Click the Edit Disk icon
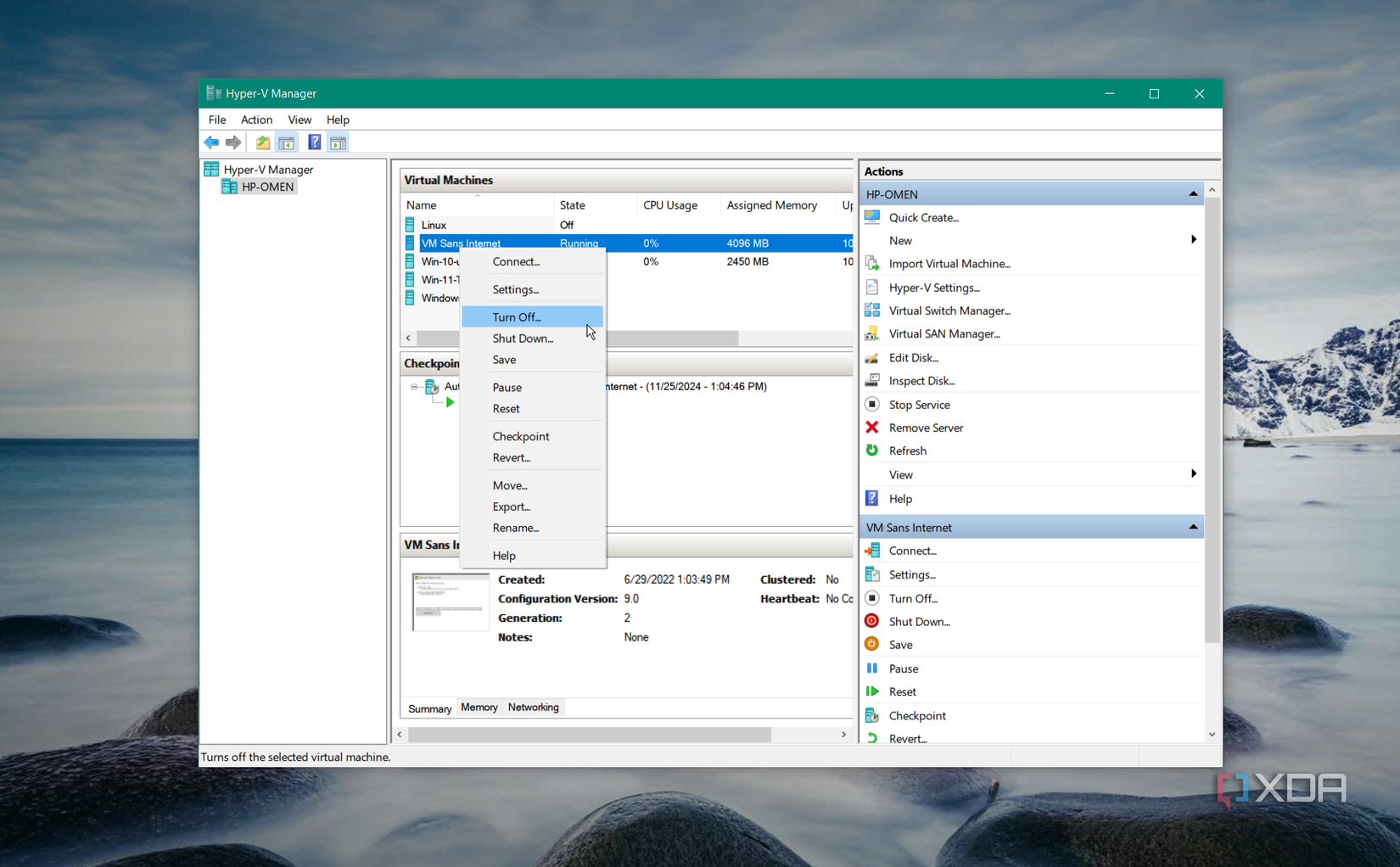Viewport: 1400px width, 867px height. pyautogui.click(x=871, y=357)
